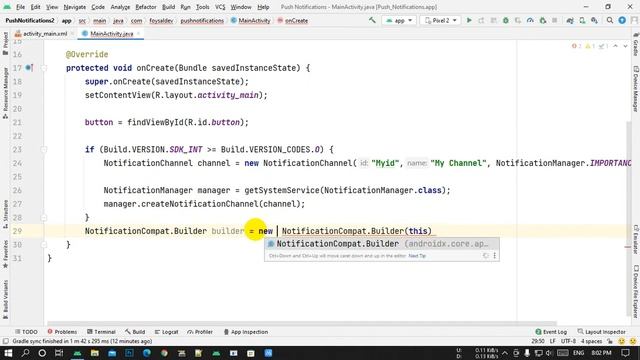The image size is (640, 360).
Task: Click the Attach Debugger to Android Process icon
Action: click(x=542, y=20)
